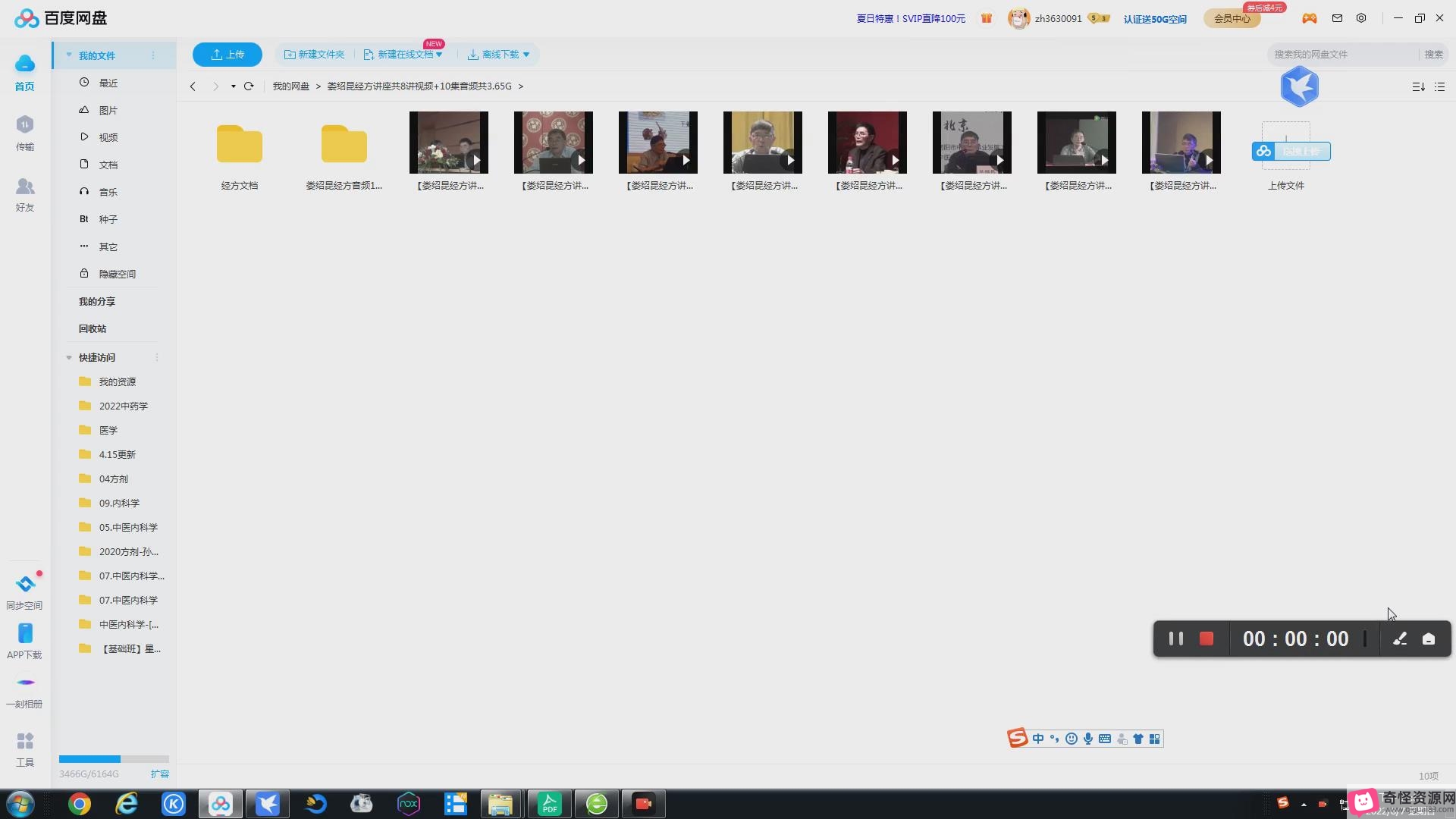Toggle Sogou Chinese/English input mode
Image resolution: width=1456 pixels, height=819 pixels.
click(1038, 739)
